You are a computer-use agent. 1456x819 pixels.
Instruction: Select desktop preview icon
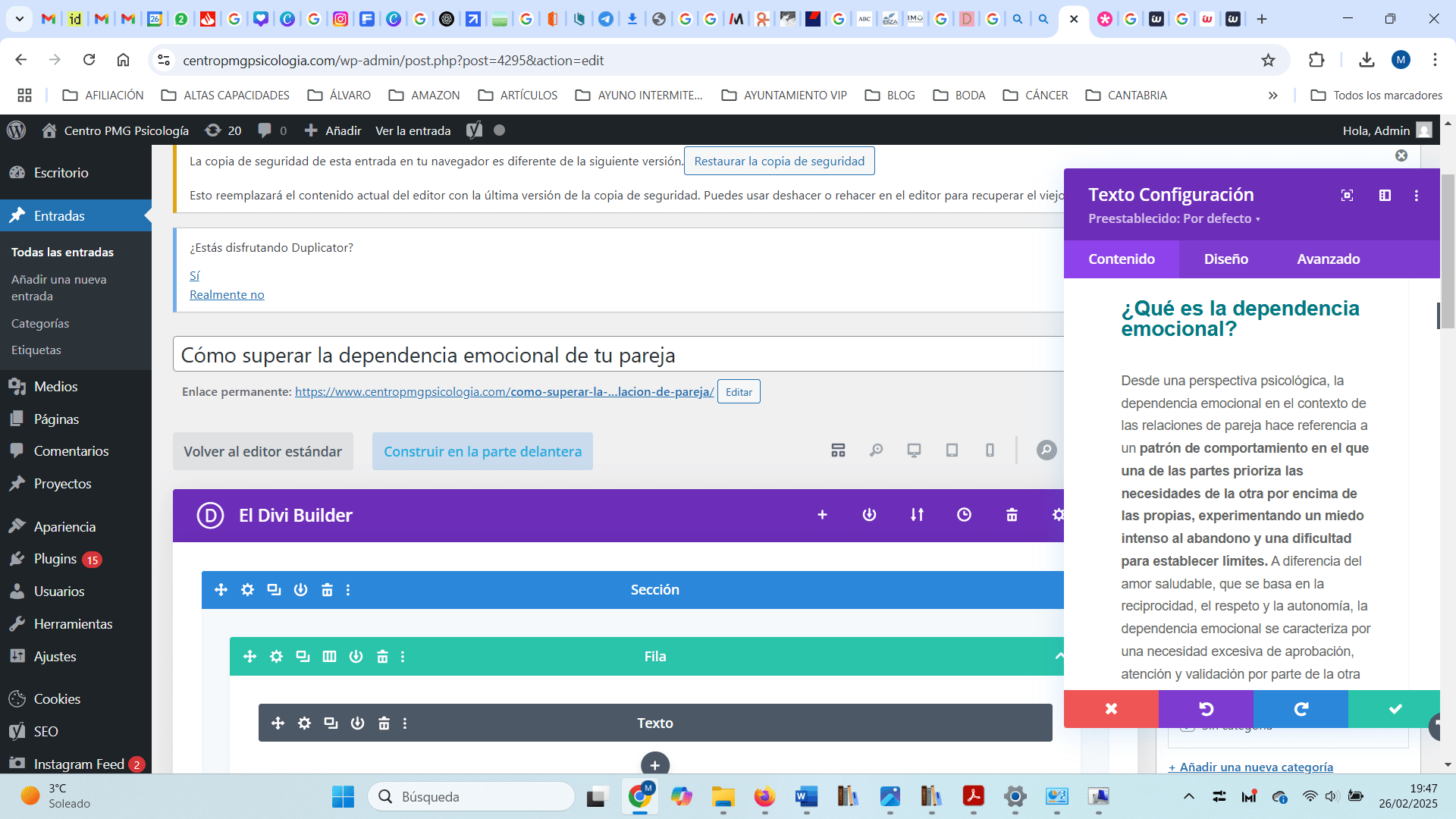[x=914, y=450]
